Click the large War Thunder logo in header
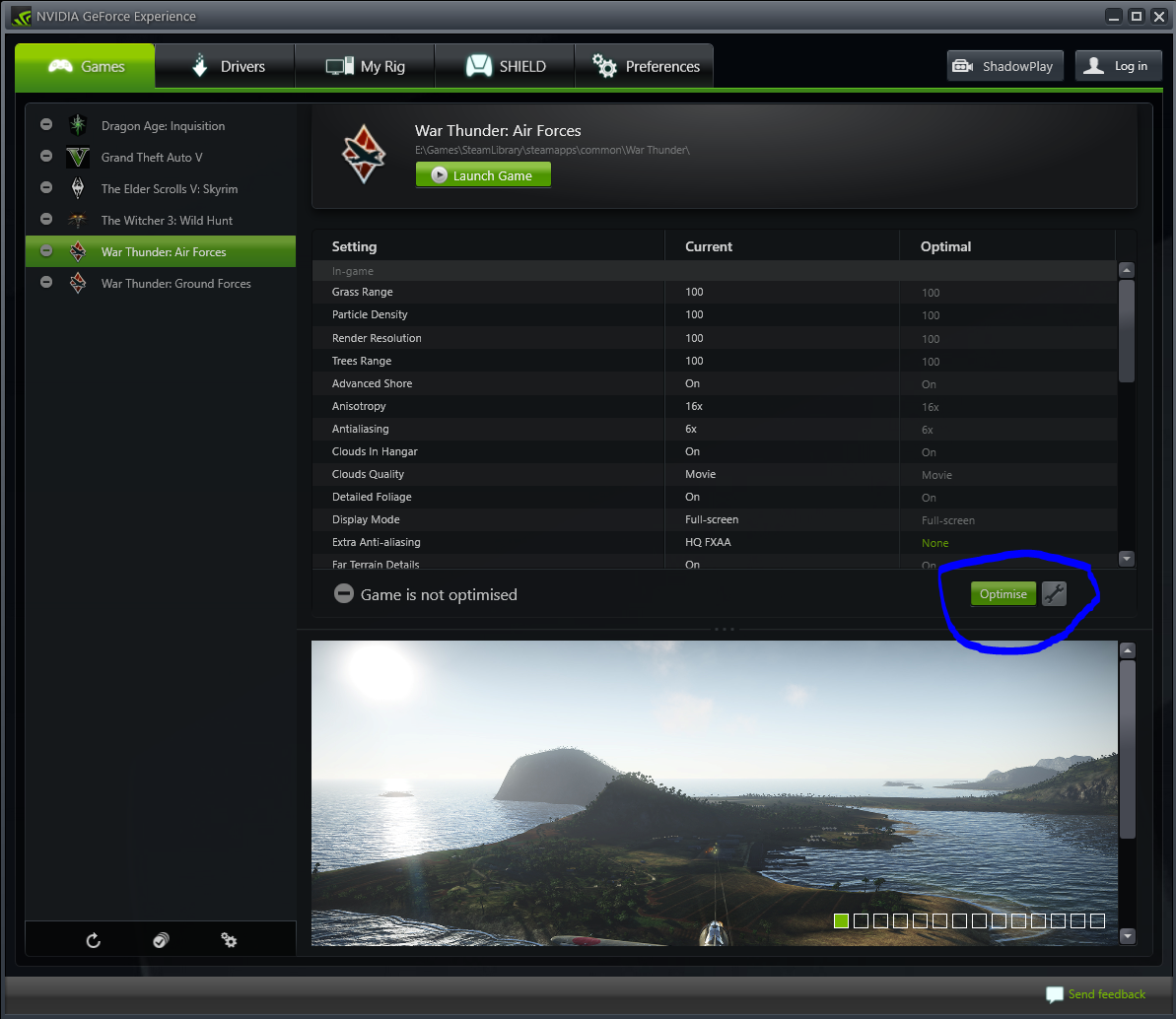 (364, 154)
